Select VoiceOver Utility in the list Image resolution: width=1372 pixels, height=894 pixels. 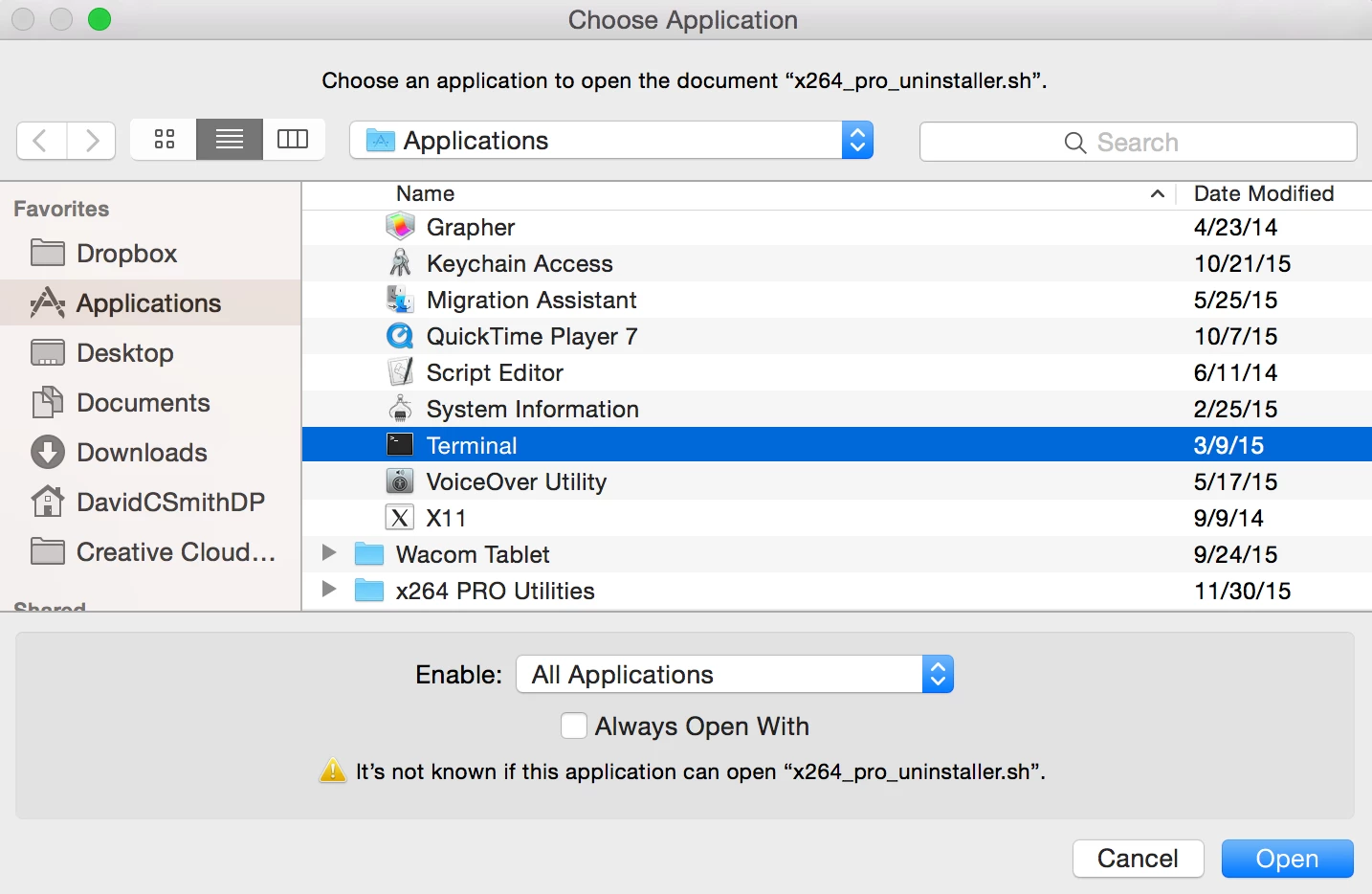[517, 481]
